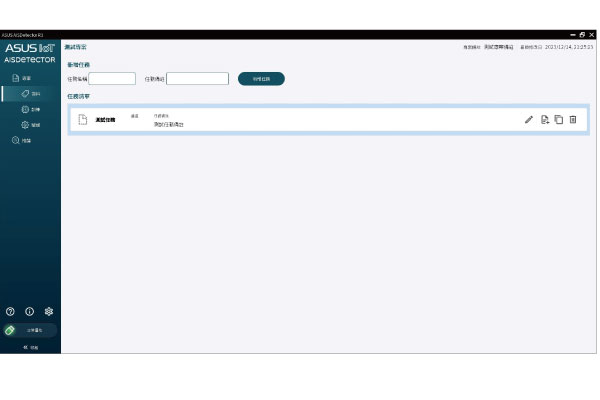This screenshot has width=600, height=400.
Task: Select the first document item in sidebar
Action: coord(22,78)
